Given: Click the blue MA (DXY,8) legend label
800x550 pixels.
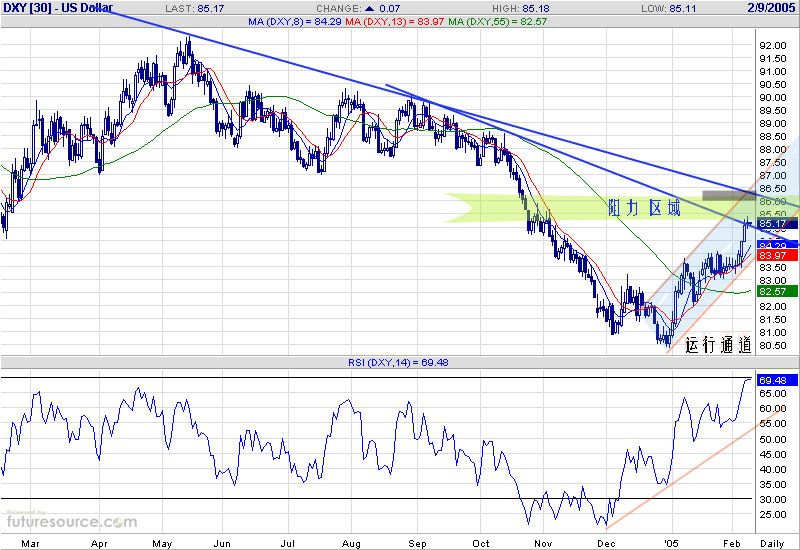Looking at the screenshot, I should 291,21.
